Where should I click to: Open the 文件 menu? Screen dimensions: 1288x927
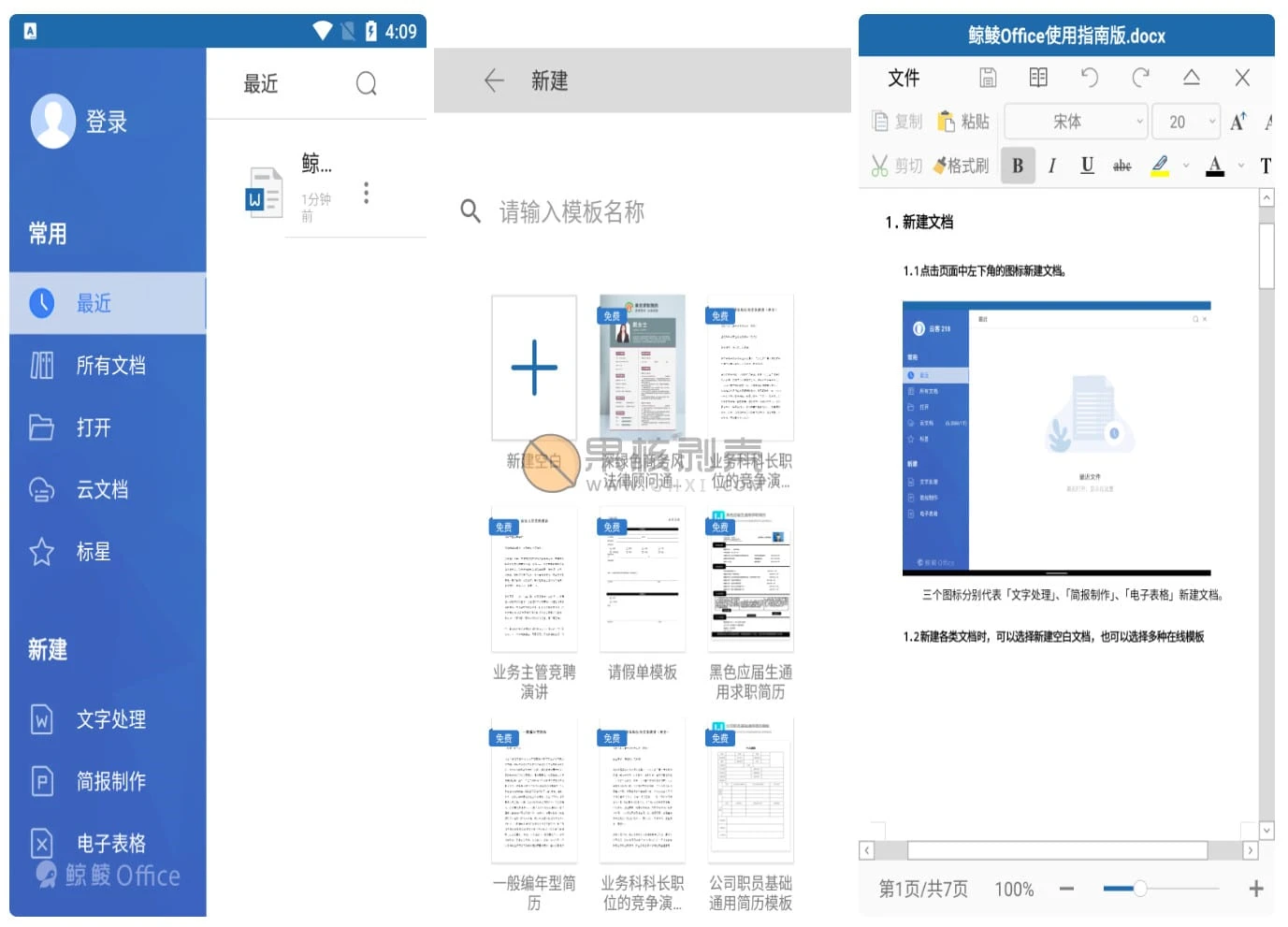(904, 78)
